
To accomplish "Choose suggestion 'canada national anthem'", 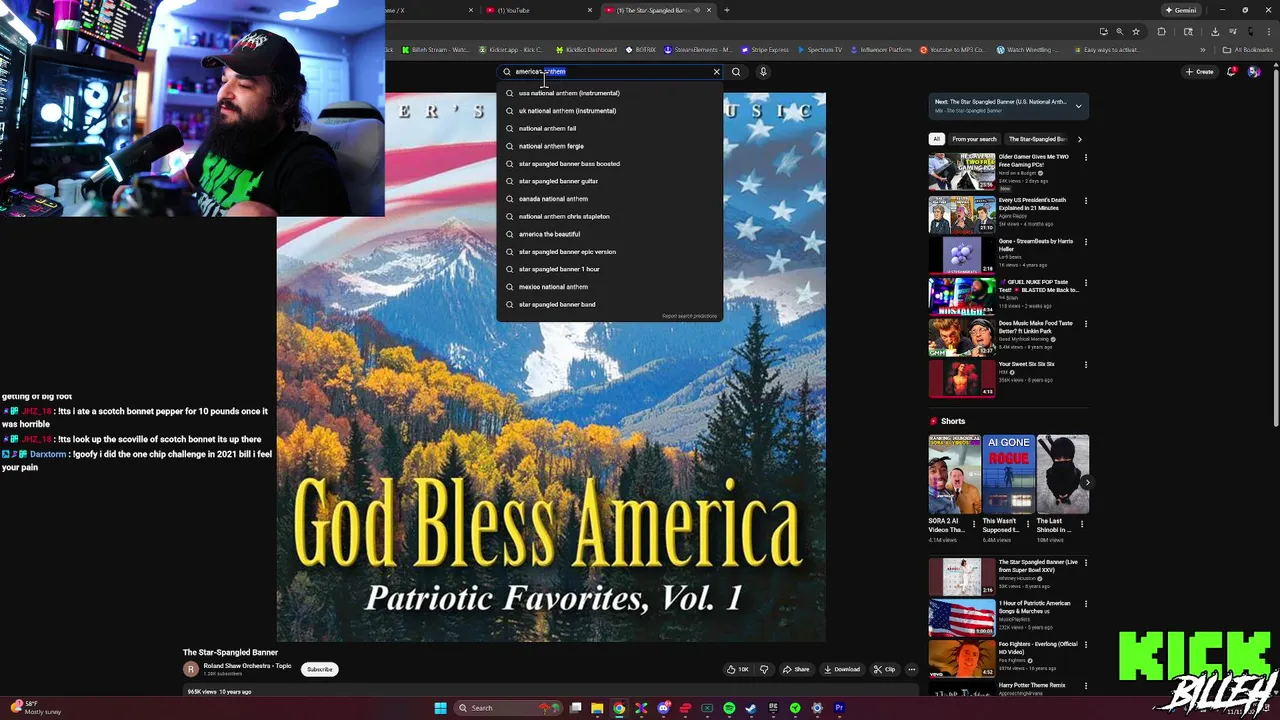I will (610, 199).
